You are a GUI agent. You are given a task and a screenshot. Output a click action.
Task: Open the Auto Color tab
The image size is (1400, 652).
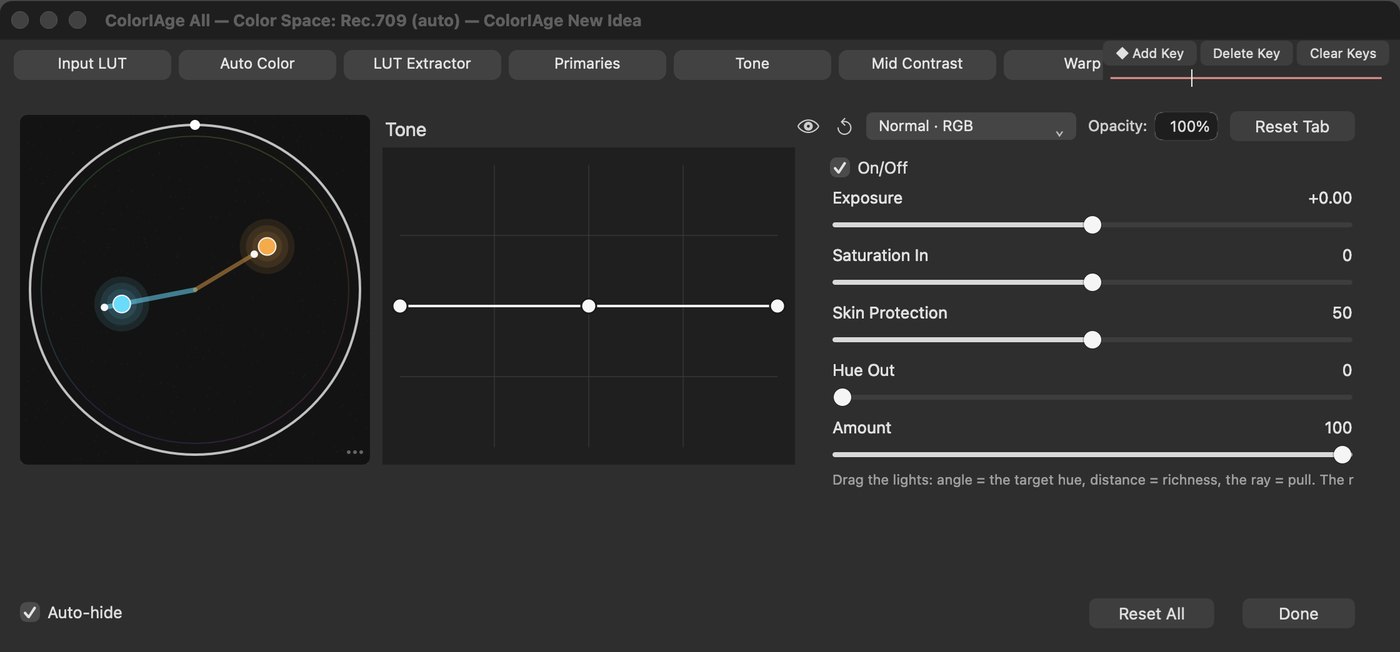point(257,63)
